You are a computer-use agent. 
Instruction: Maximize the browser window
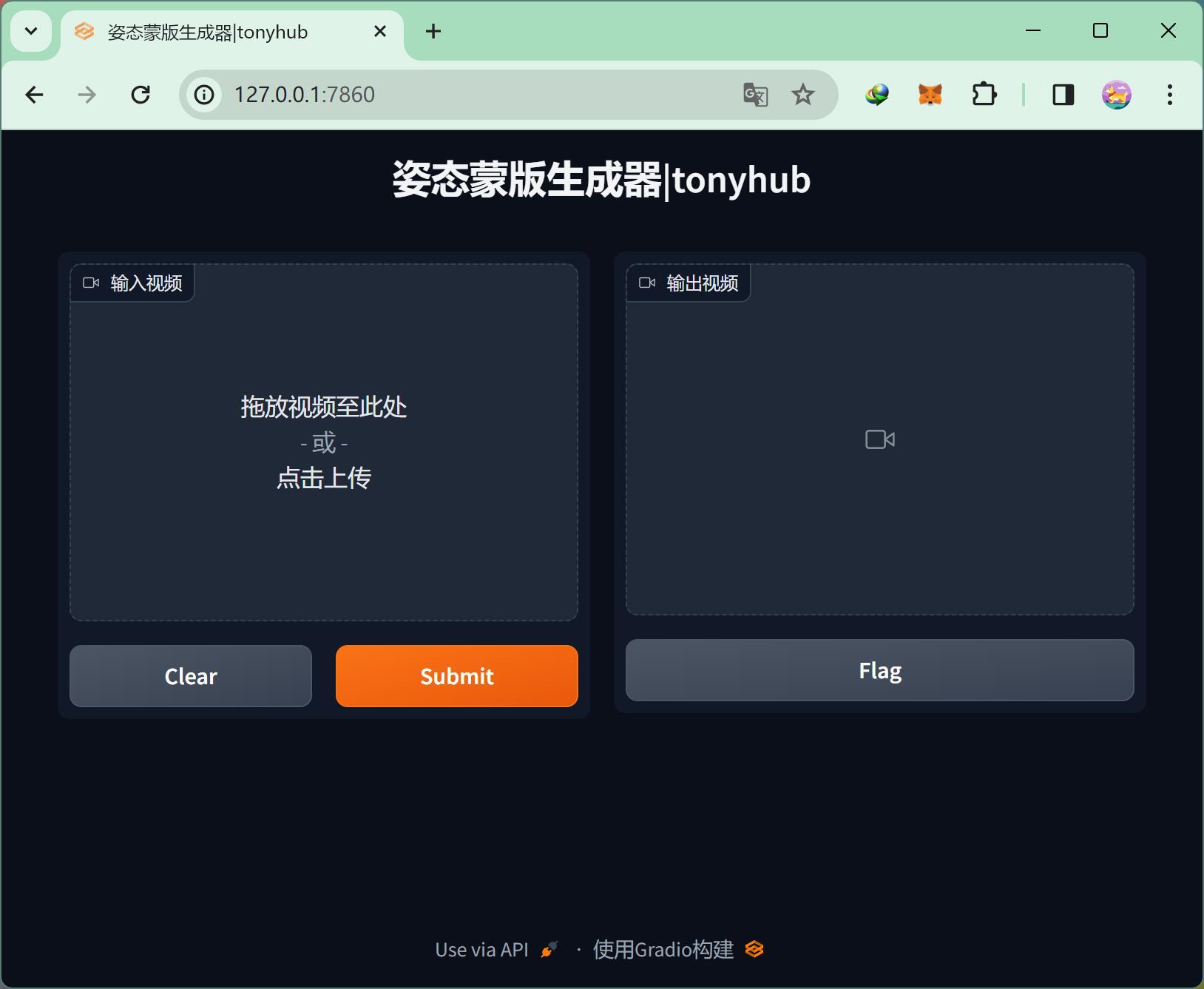pos(1100,30)
